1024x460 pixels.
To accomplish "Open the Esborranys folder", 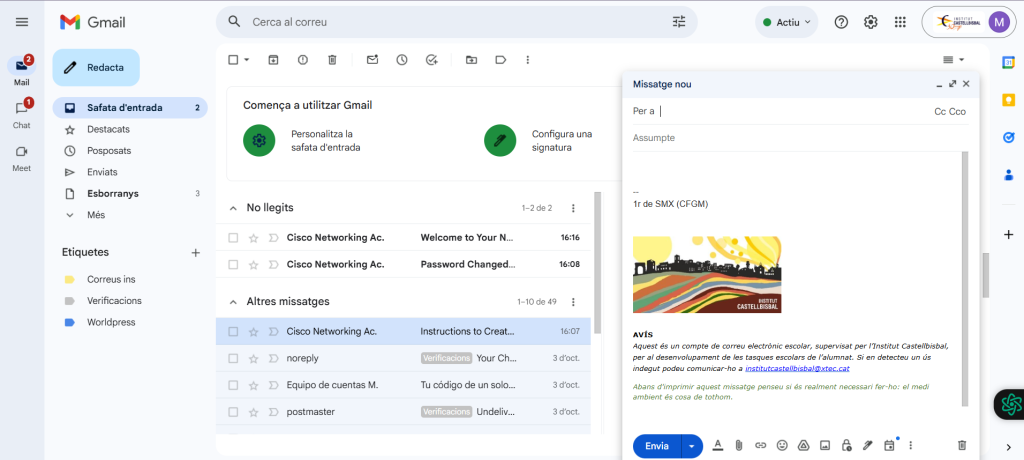I will pos(112,193).
